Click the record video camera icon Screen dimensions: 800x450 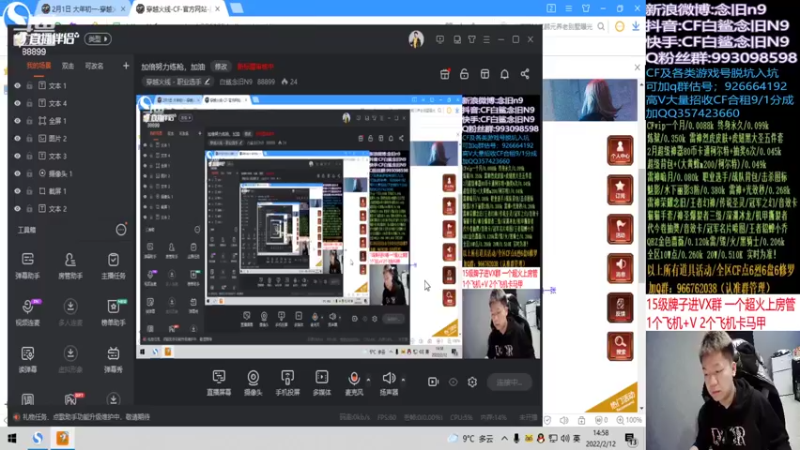[433, 382]
